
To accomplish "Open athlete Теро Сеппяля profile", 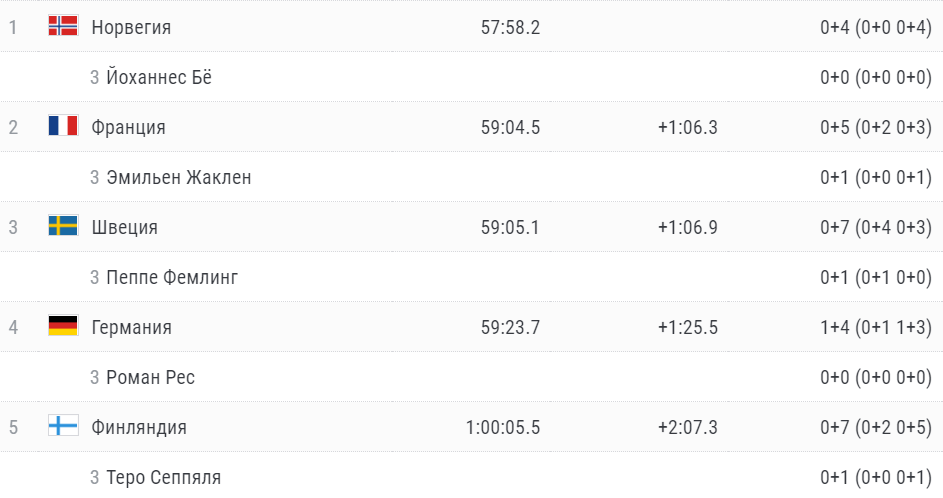I will tap(163, 477).
